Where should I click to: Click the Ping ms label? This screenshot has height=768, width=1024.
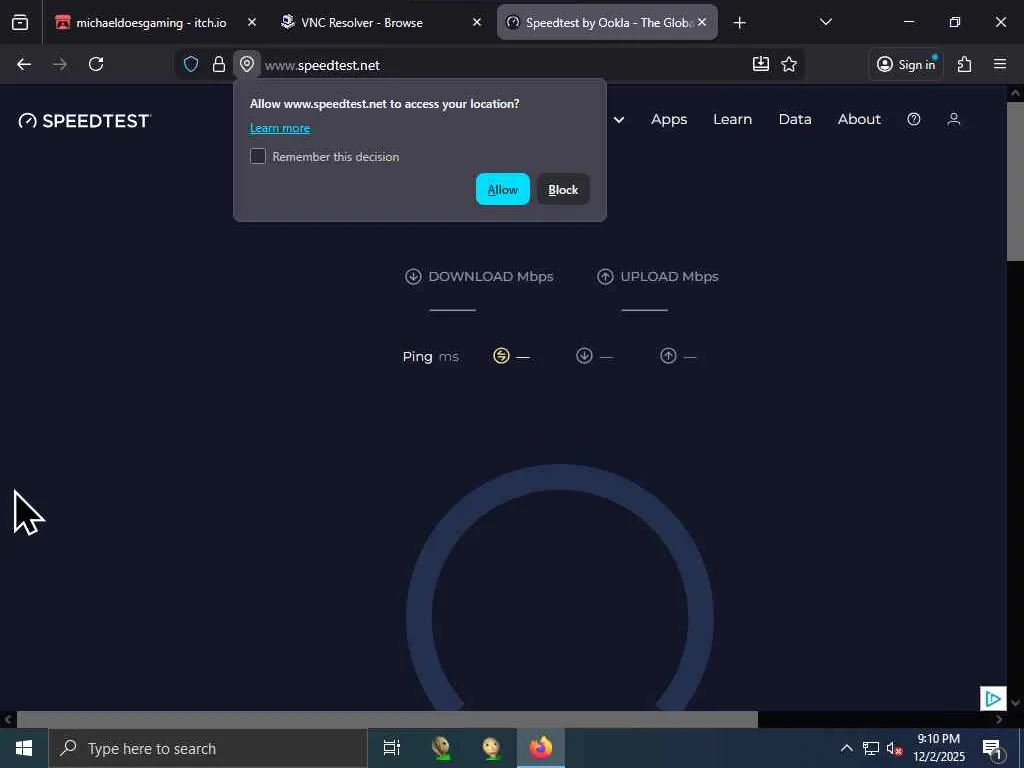click(x=430, y=357)
